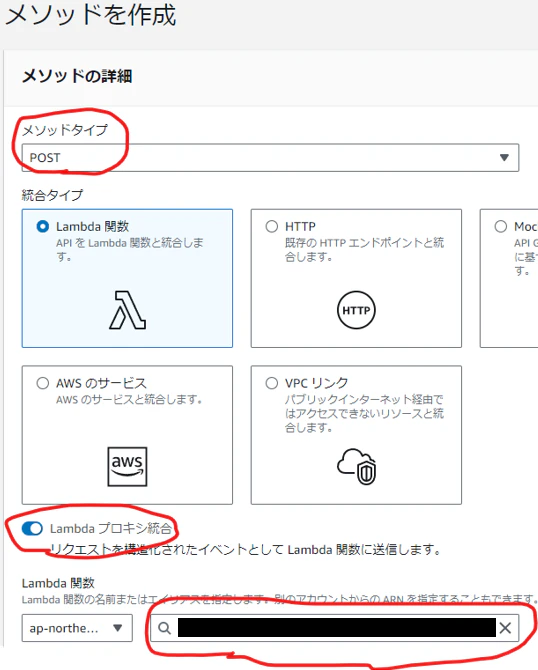Click the VPC cloud shield icon
This screenshot has width=538, height=670.
(356, 467)
